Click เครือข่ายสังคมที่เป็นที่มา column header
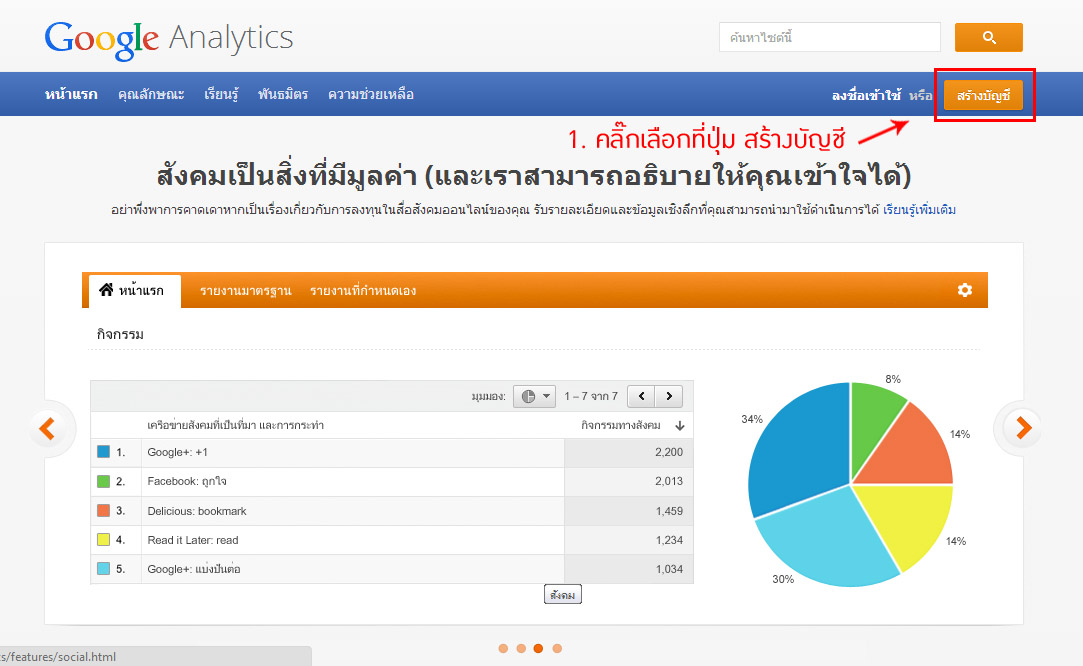 (x=236, y=425)
